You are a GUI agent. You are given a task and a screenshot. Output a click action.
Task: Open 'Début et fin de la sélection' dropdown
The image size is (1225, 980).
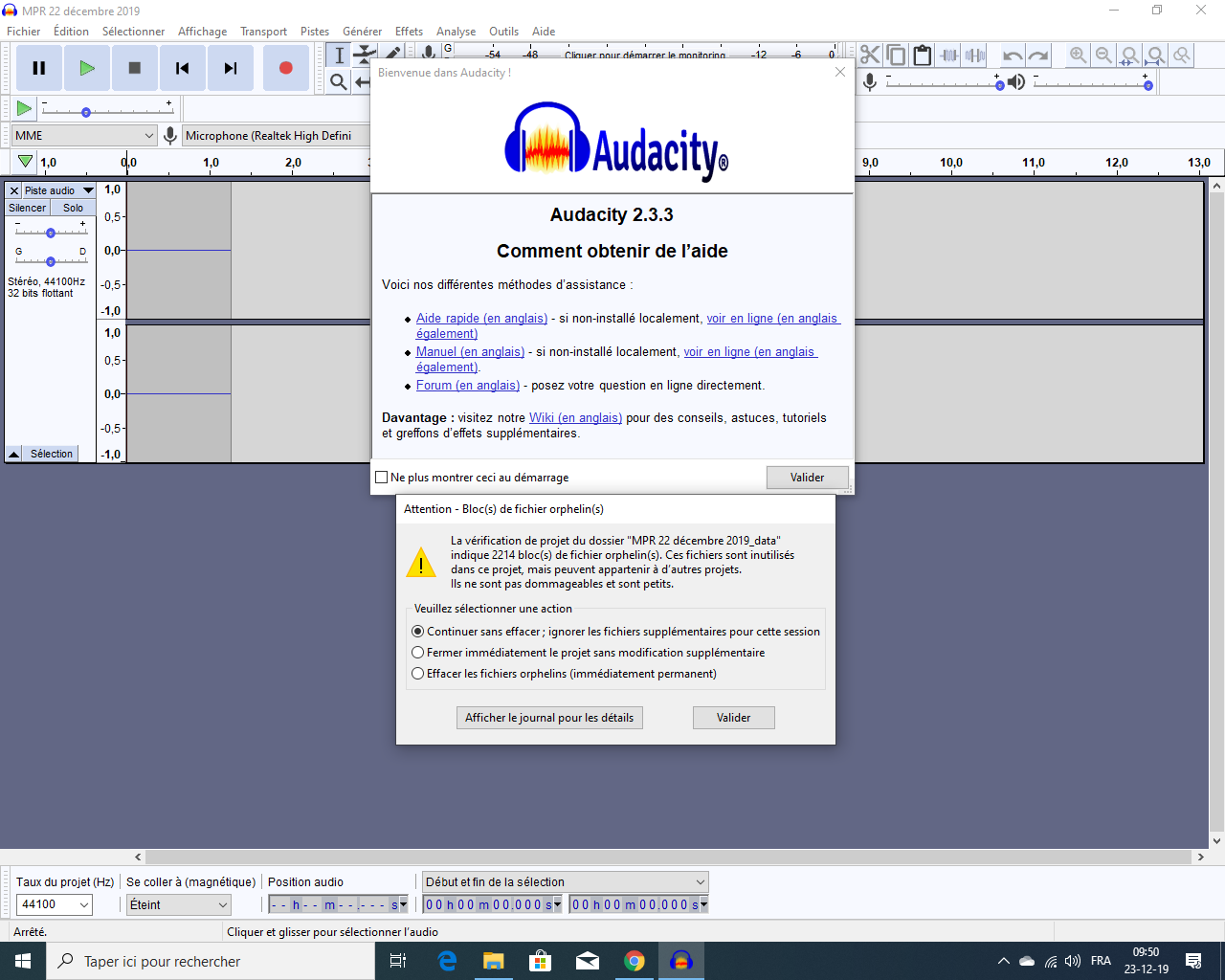(565, 882)
